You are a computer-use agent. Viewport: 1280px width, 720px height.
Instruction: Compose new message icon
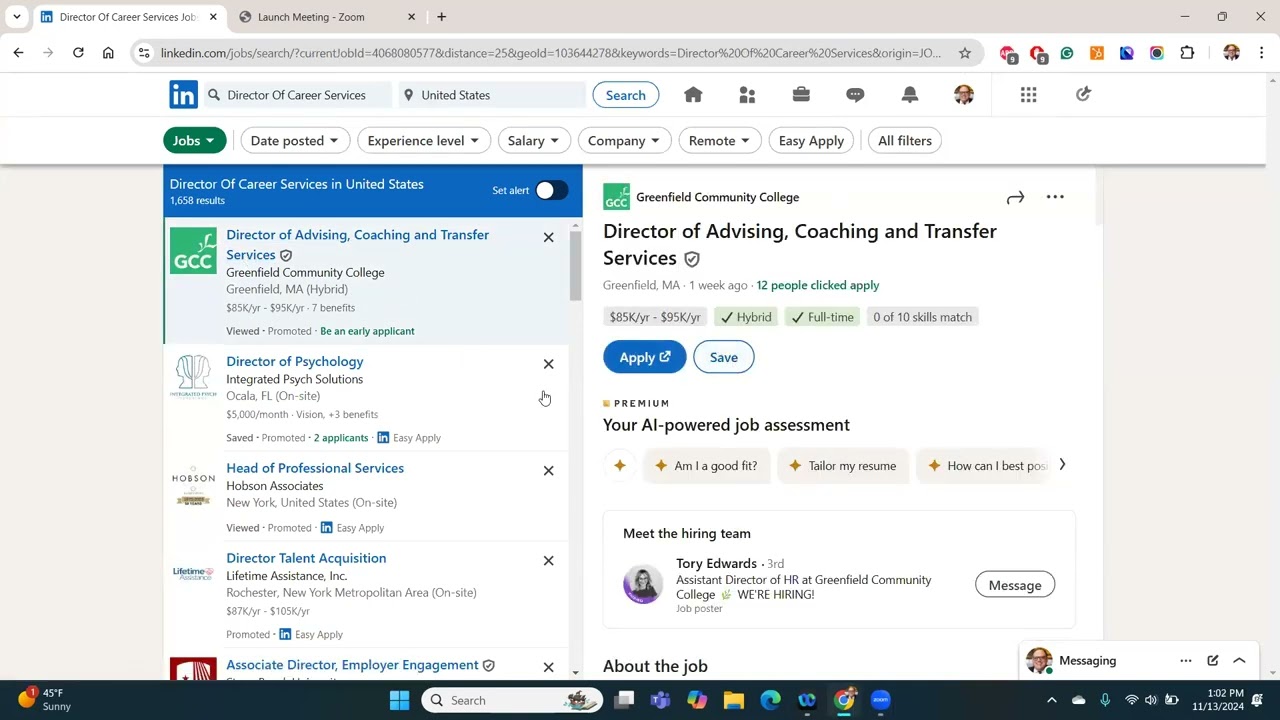coord(1212,661)
